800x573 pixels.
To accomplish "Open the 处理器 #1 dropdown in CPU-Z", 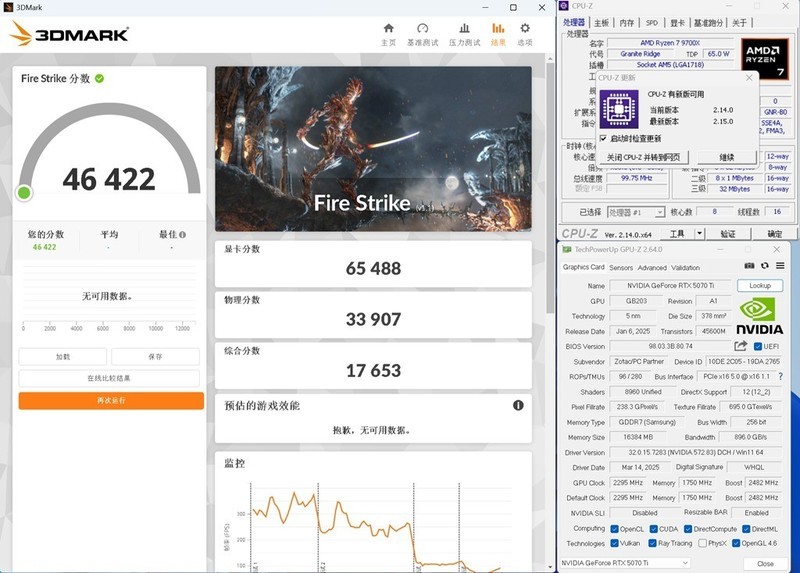I will tap(636, 212).
